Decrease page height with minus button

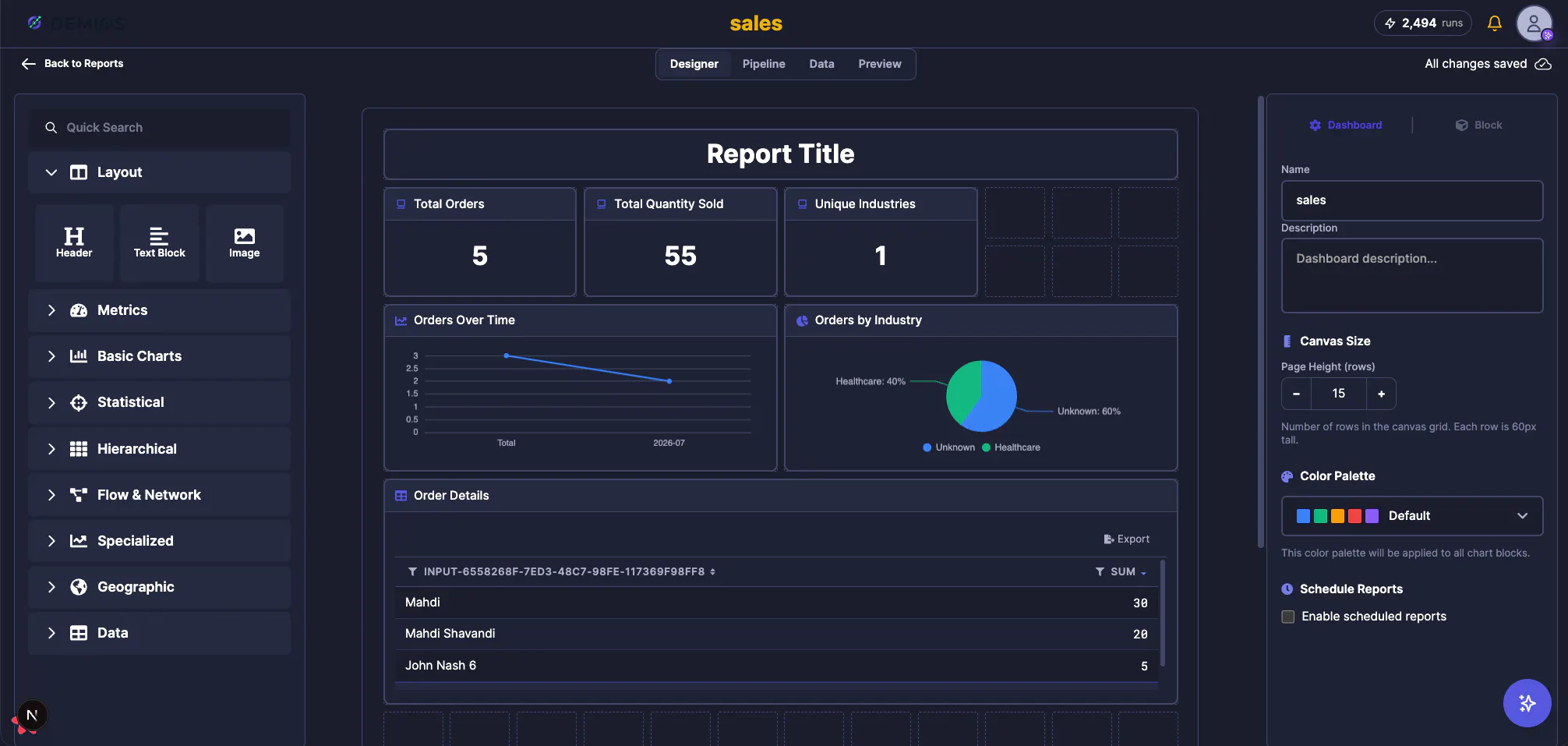(1296, 394)
